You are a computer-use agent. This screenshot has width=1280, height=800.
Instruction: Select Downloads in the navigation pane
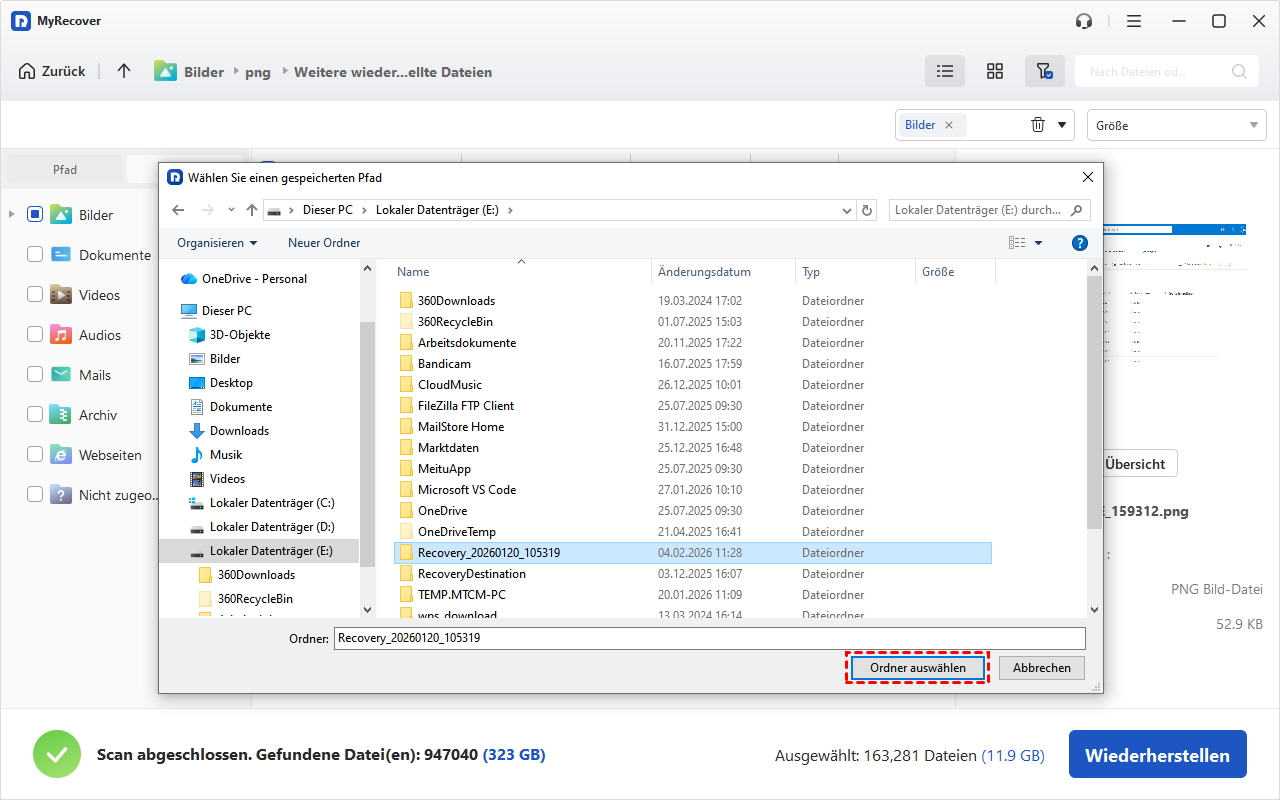239,431
